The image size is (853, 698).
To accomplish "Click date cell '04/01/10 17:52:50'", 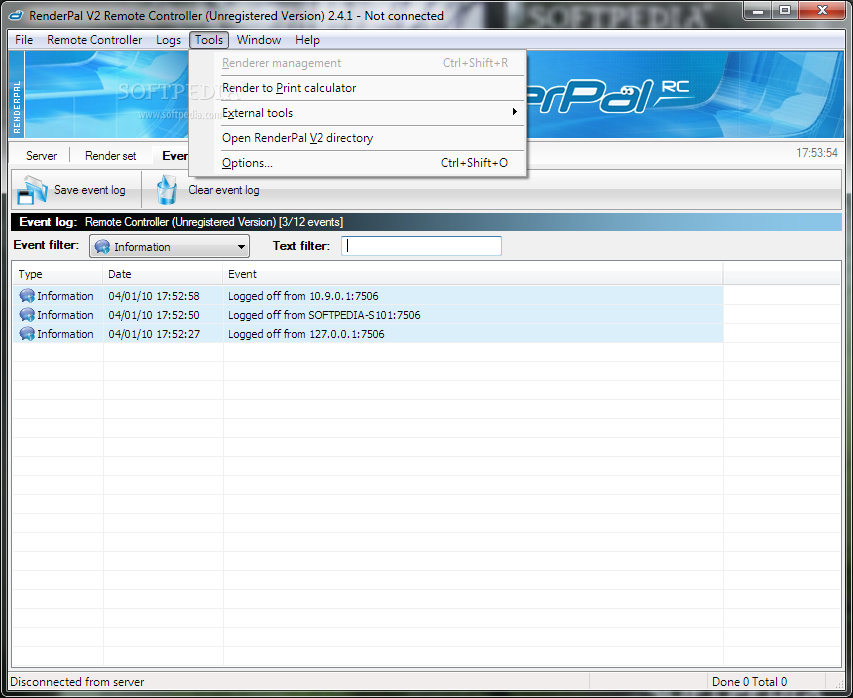I will tap(154, 315).
